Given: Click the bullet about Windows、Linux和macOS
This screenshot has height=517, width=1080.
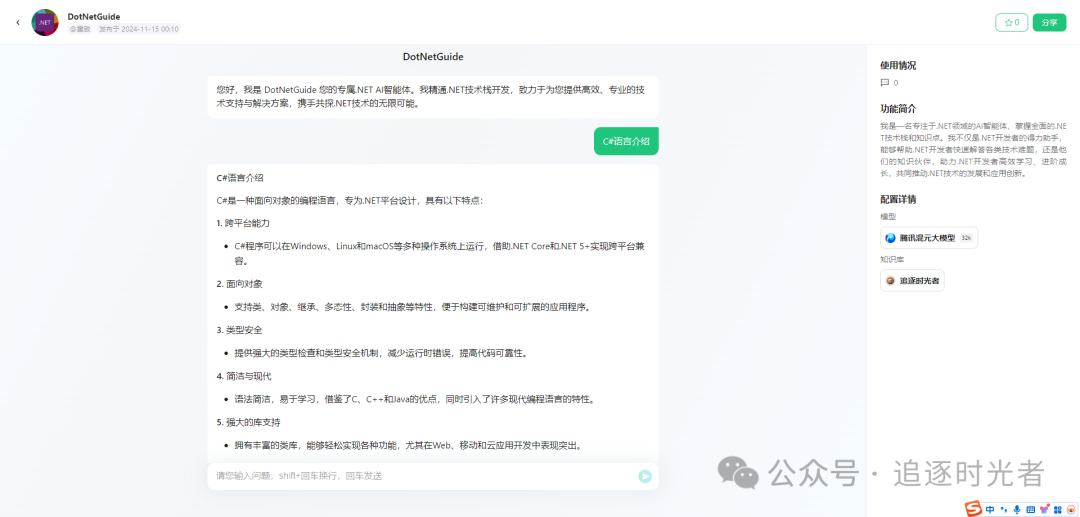Looking at the screenshot, I should click(441, 253).
